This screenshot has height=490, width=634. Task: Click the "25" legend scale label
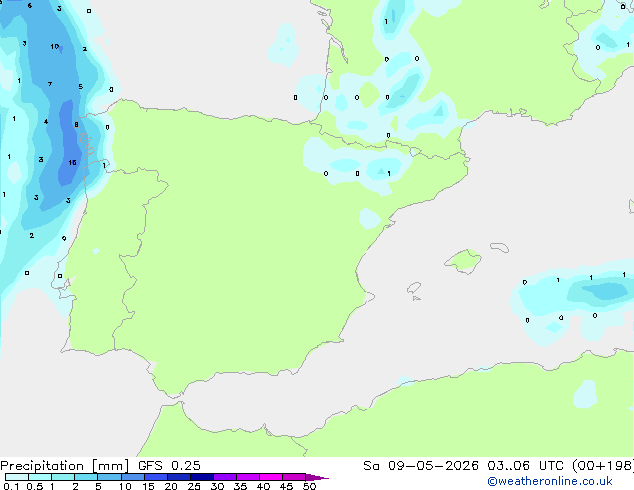click(194, 486)
